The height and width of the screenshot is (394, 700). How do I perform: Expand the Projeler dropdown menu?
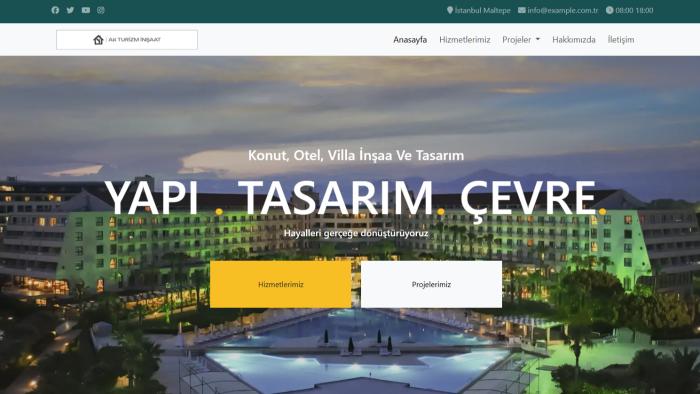[x=521, y=40]
